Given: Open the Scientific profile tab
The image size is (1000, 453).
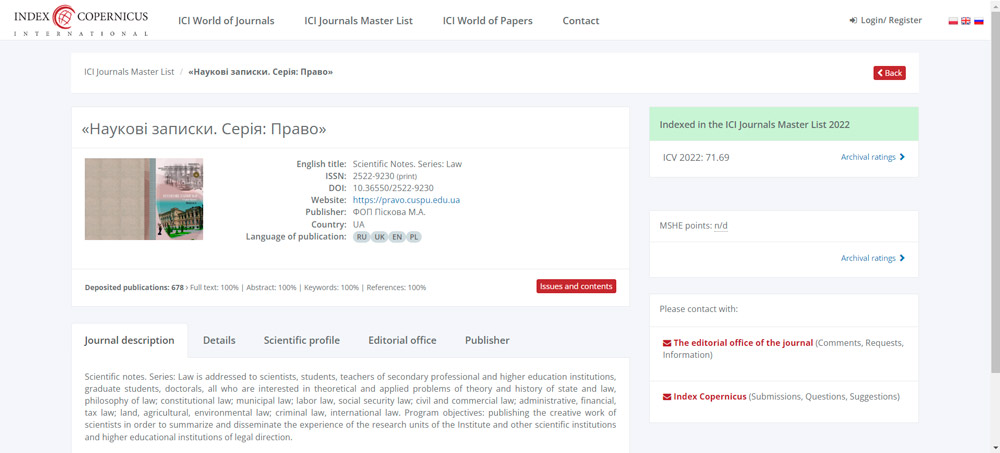Looking at the screenshot, I should pos(301,340).
